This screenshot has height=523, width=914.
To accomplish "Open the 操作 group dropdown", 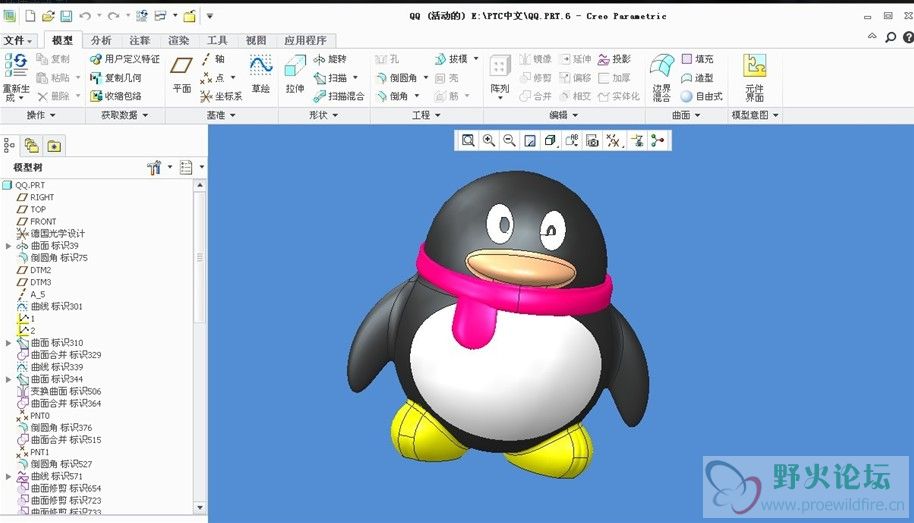I will point(41,115).
